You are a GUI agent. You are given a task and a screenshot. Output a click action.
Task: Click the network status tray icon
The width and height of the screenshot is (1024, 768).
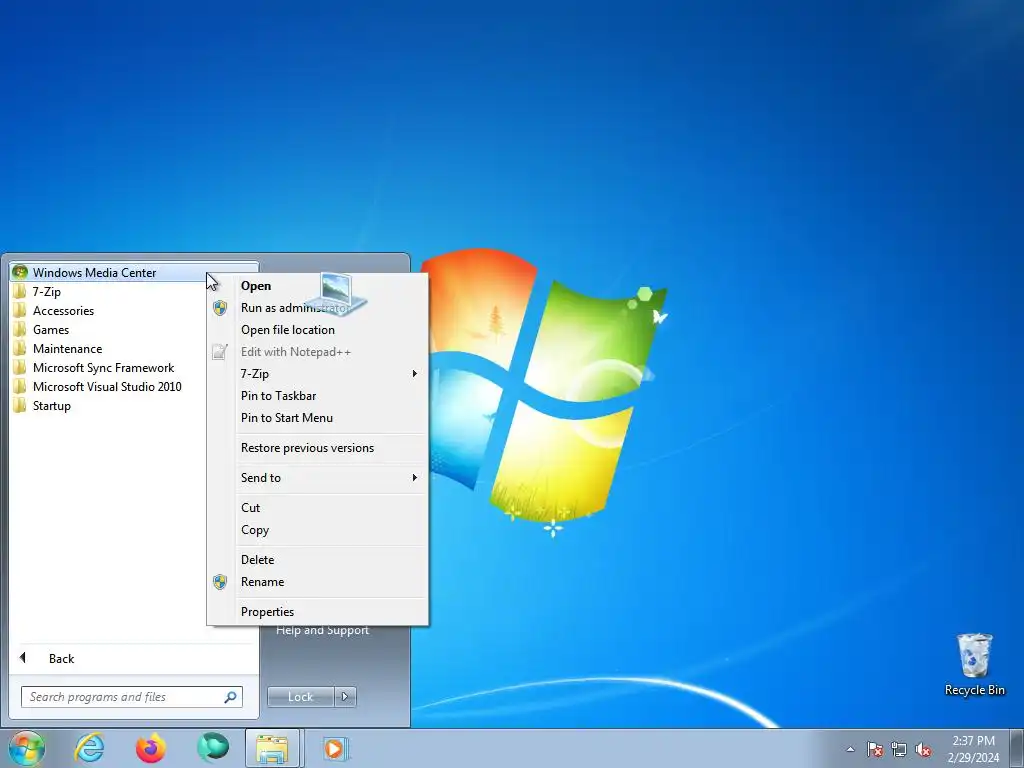click(x=899, y=749)
